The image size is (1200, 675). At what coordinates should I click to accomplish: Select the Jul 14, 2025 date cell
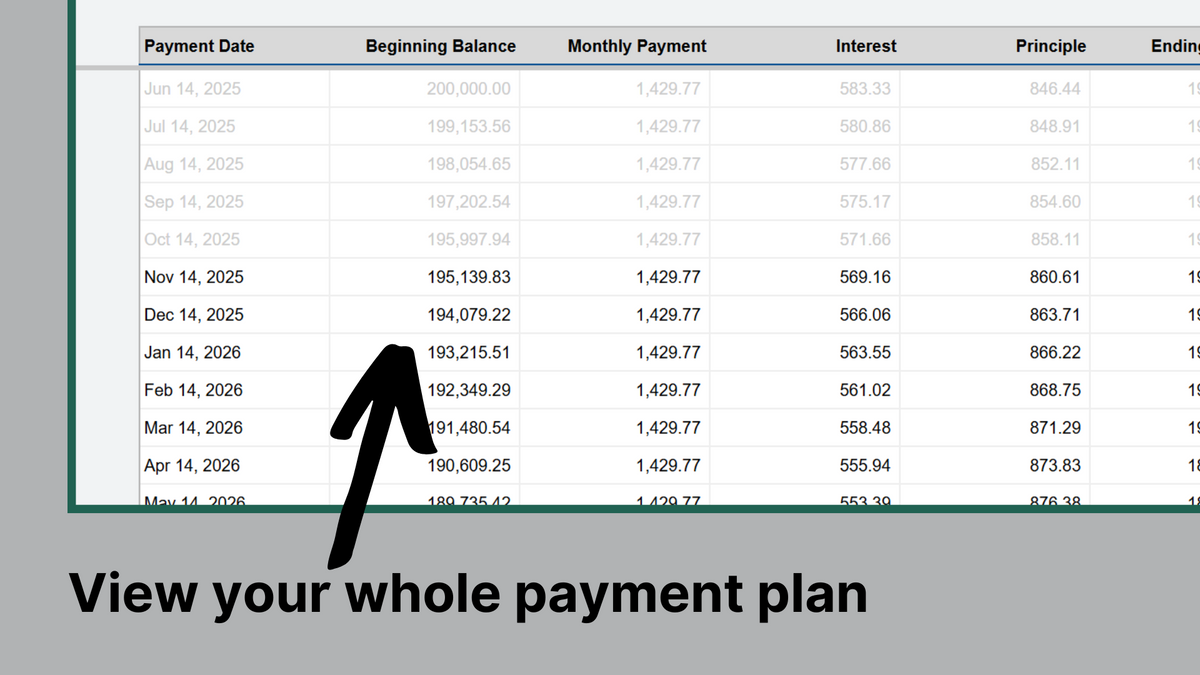tap(234, 127)
